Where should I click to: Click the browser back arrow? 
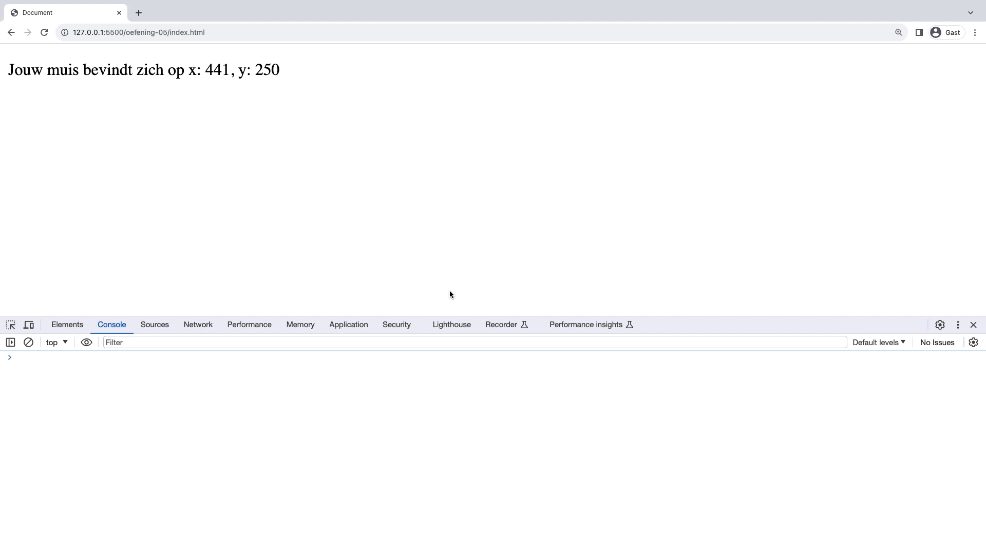pyautogui.click(x=11, y=32)
